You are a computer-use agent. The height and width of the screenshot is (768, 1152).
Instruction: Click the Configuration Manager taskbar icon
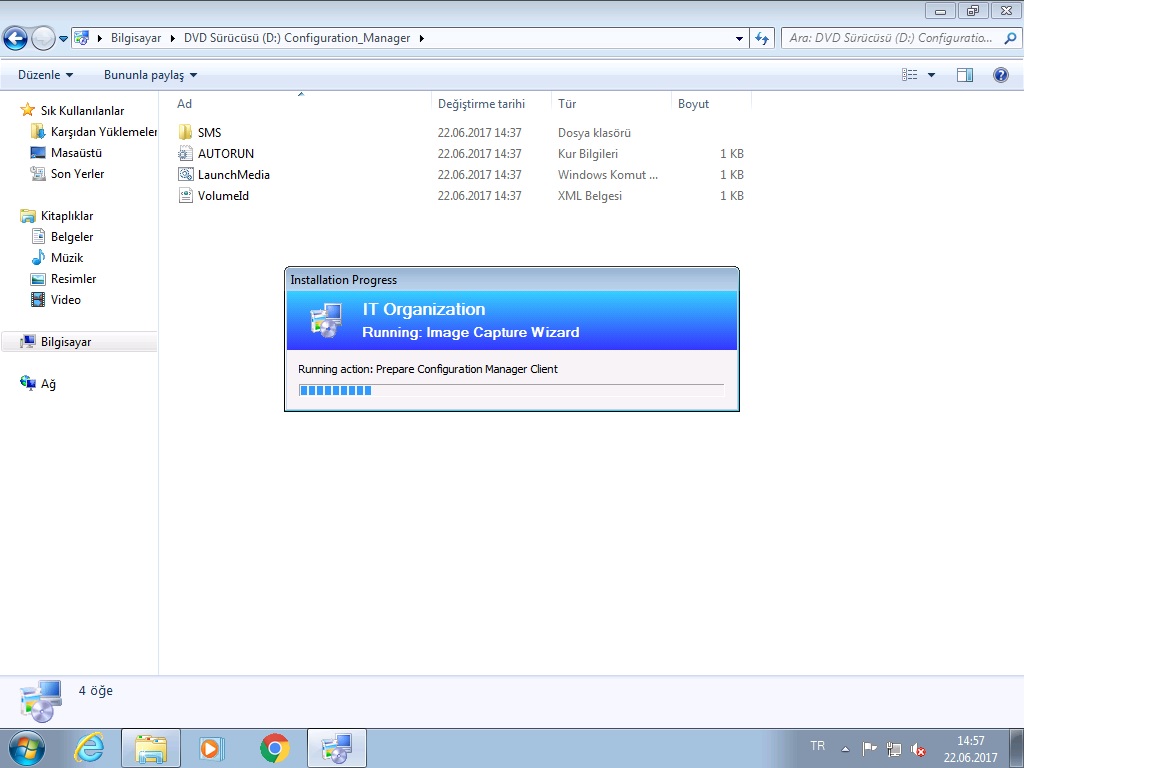[x=336, y=747]
